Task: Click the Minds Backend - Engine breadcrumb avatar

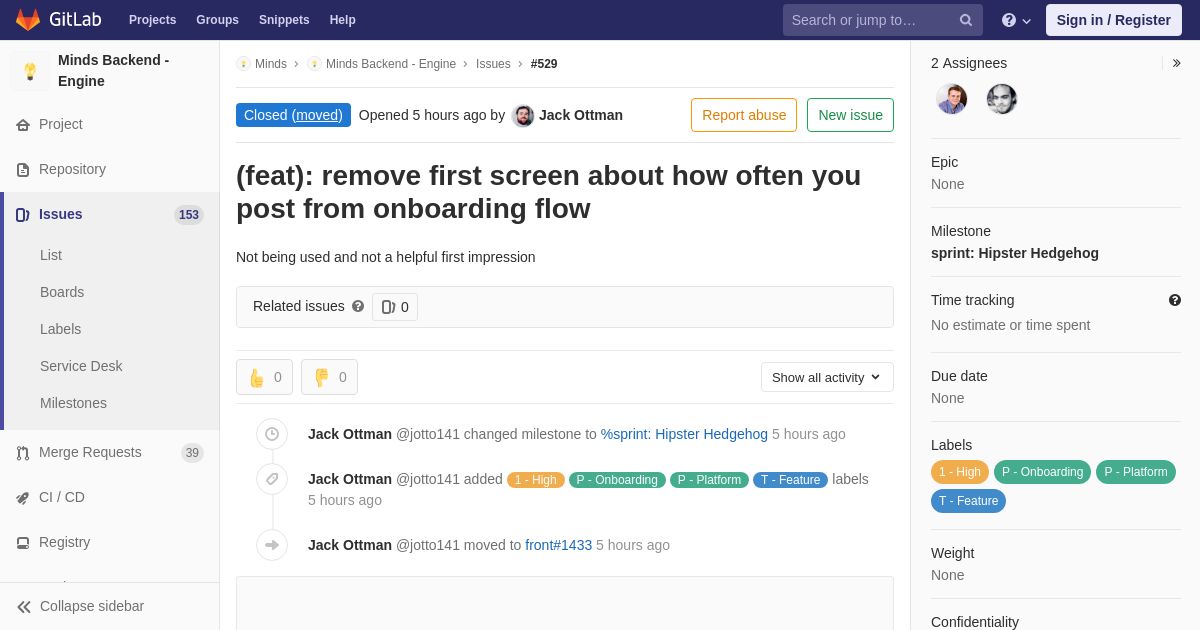Action: (x=314, y=64)
